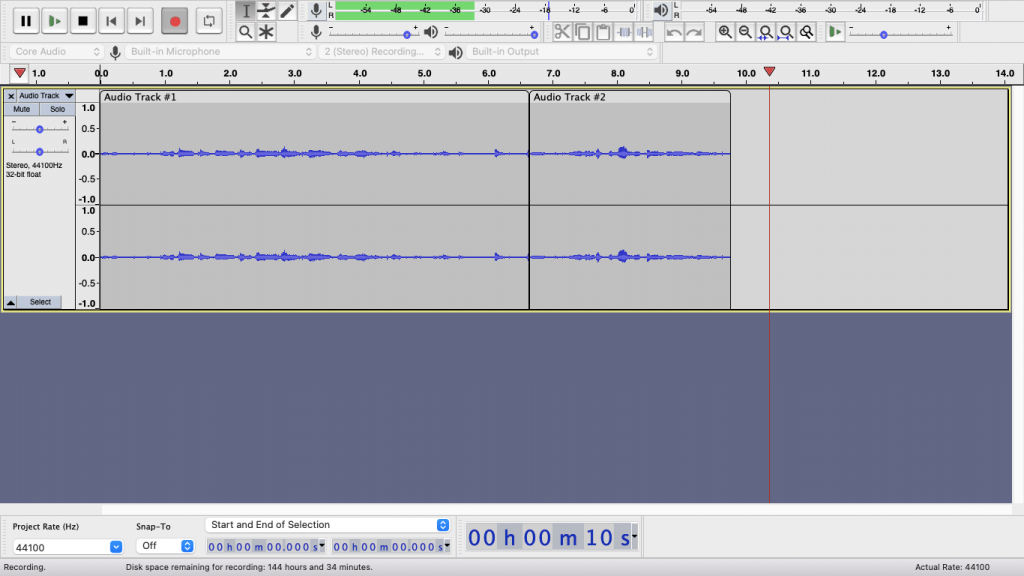Select the Zoom magnifier tool

[x=245, y=31]
